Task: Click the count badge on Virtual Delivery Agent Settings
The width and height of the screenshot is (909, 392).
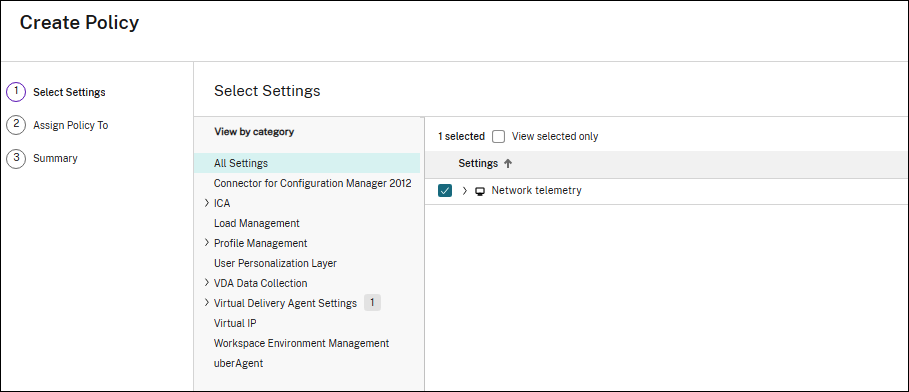Action: point(372,303)
